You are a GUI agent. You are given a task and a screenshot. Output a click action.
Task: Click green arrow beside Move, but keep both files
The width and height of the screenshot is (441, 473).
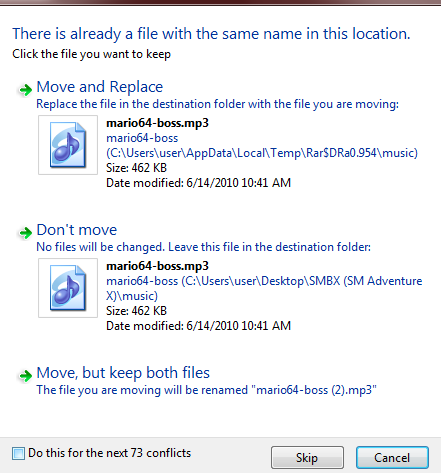point(25,376)
